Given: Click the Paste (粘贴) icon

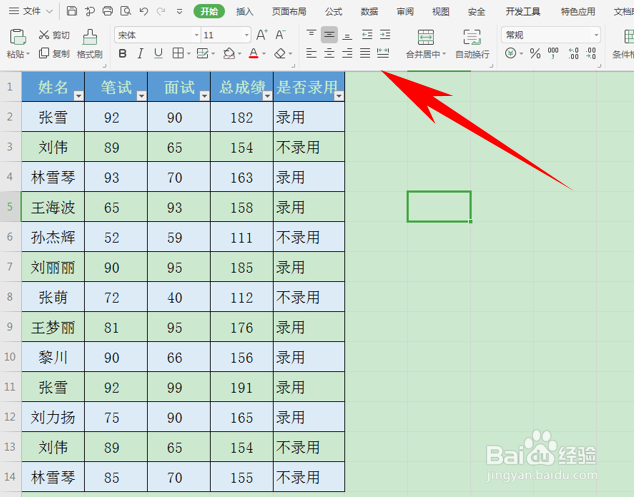Looking at the screenshot, I should coord(18,37).
